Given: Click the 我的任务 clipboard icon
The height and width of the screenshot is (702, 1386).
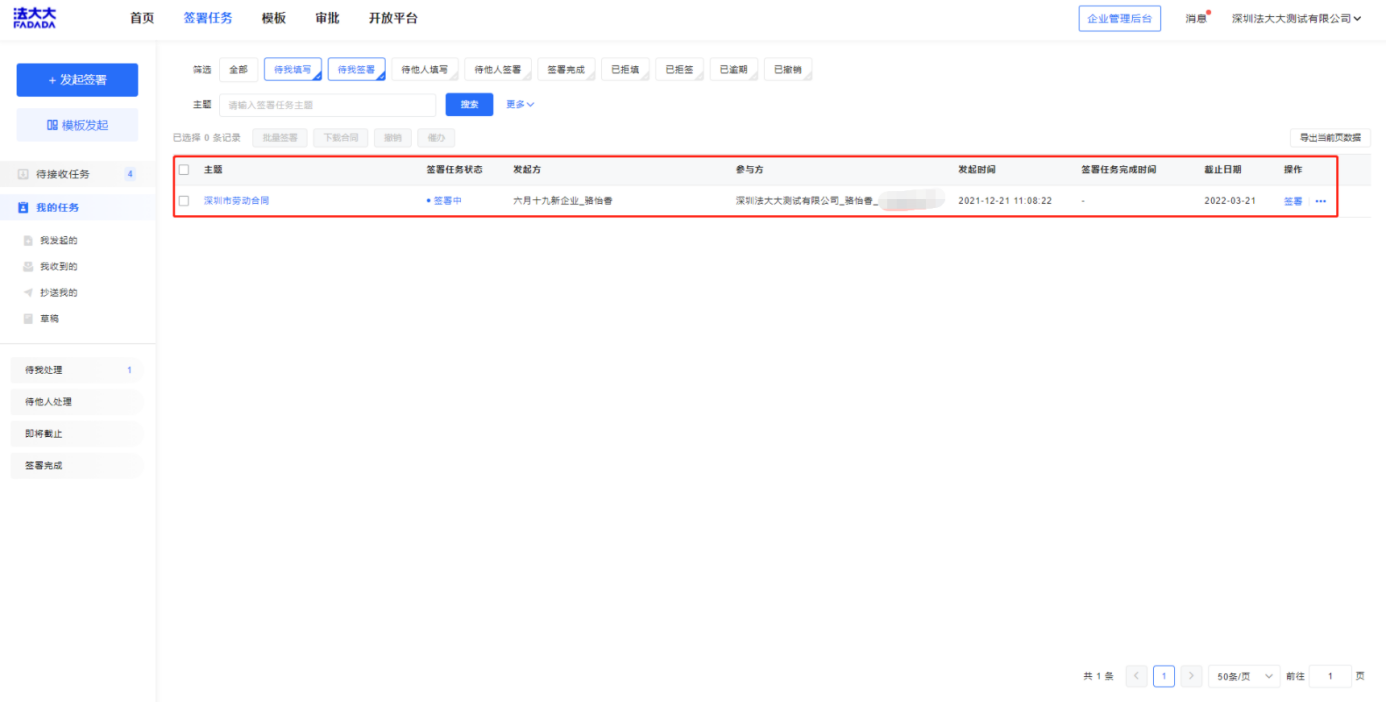Looking at the screenshot, I should click(x=23, y=208).
